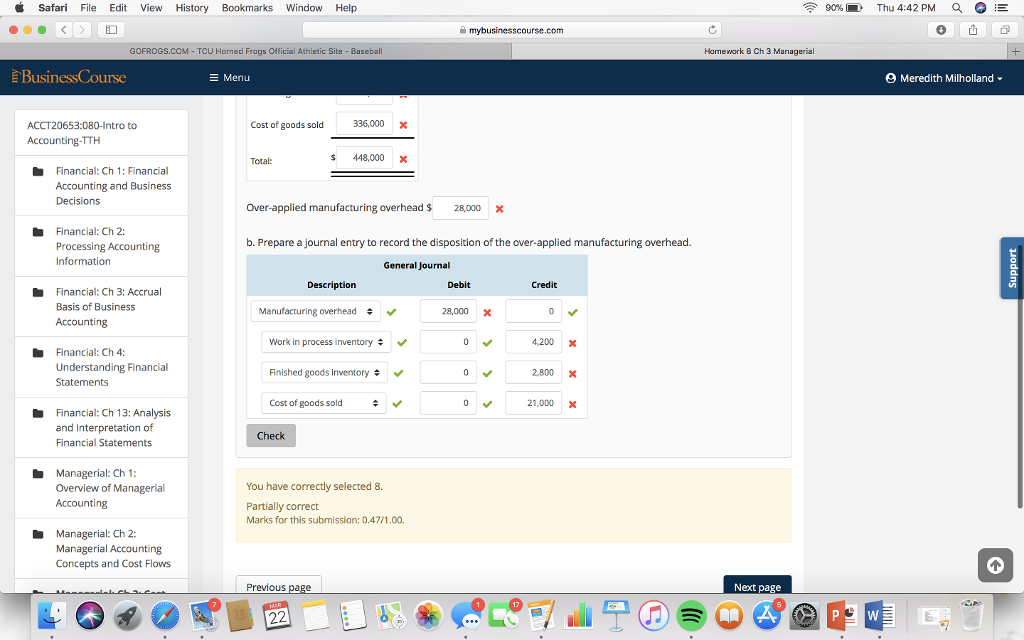The width and height of the screenshot is (1024, 640).
Task: Click Safari share button
Action: pos(973,29)
